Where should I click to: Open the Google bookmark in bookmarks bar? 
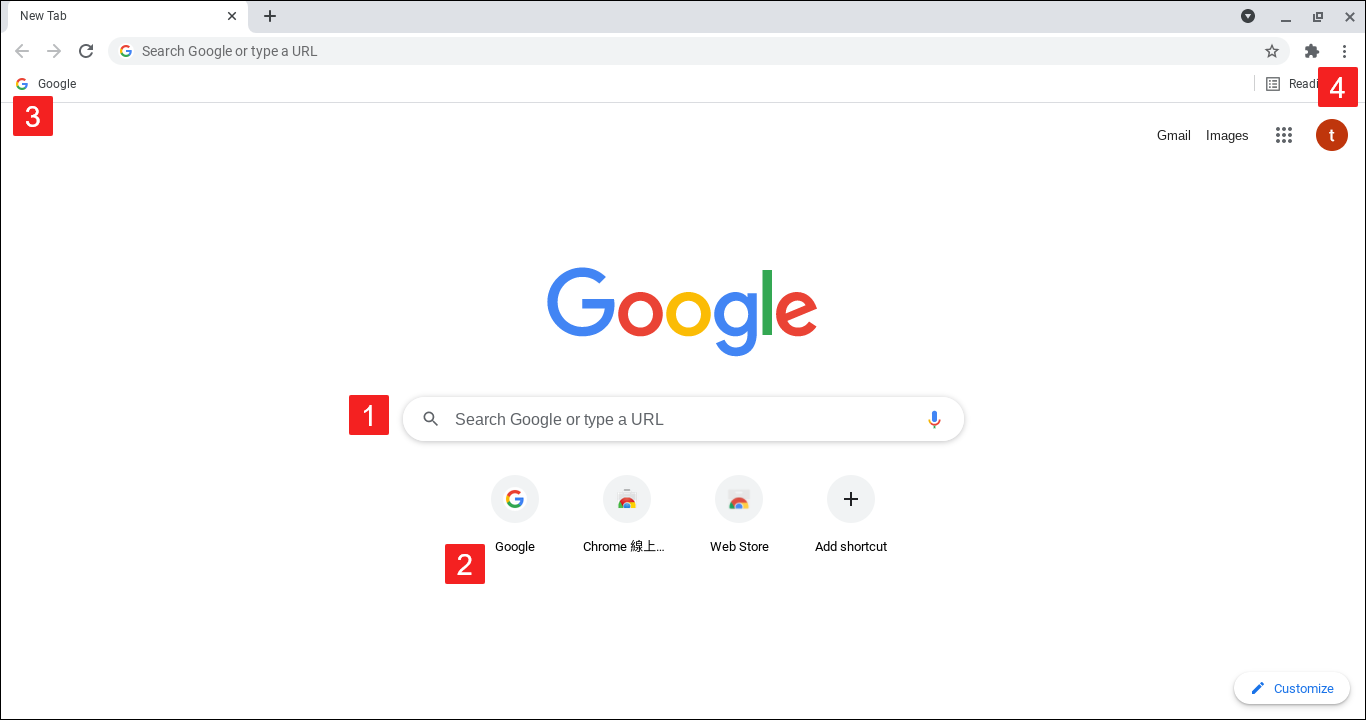[46, 84]
